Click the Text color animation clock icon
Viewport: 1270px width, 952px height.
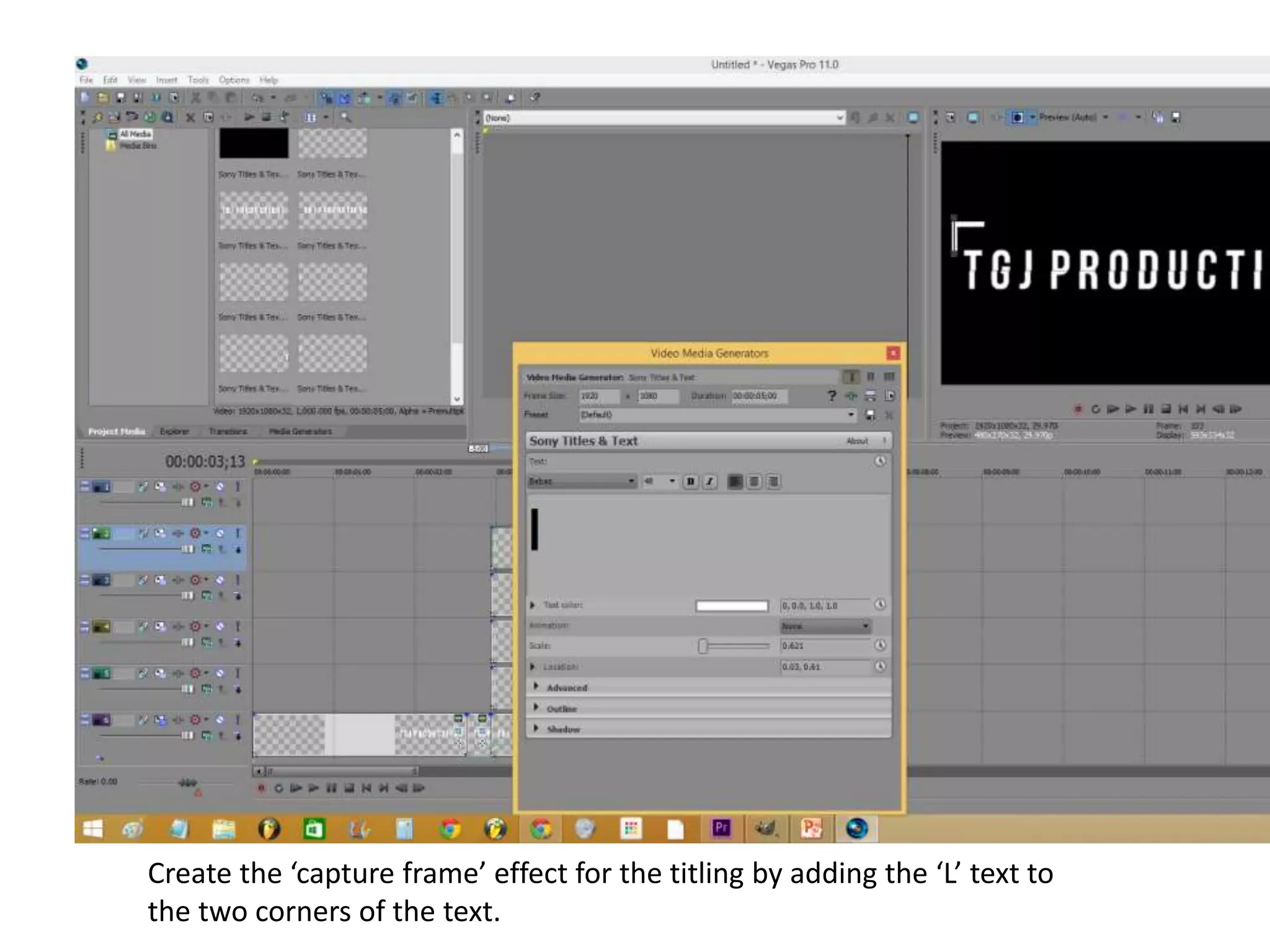point(880,604)
